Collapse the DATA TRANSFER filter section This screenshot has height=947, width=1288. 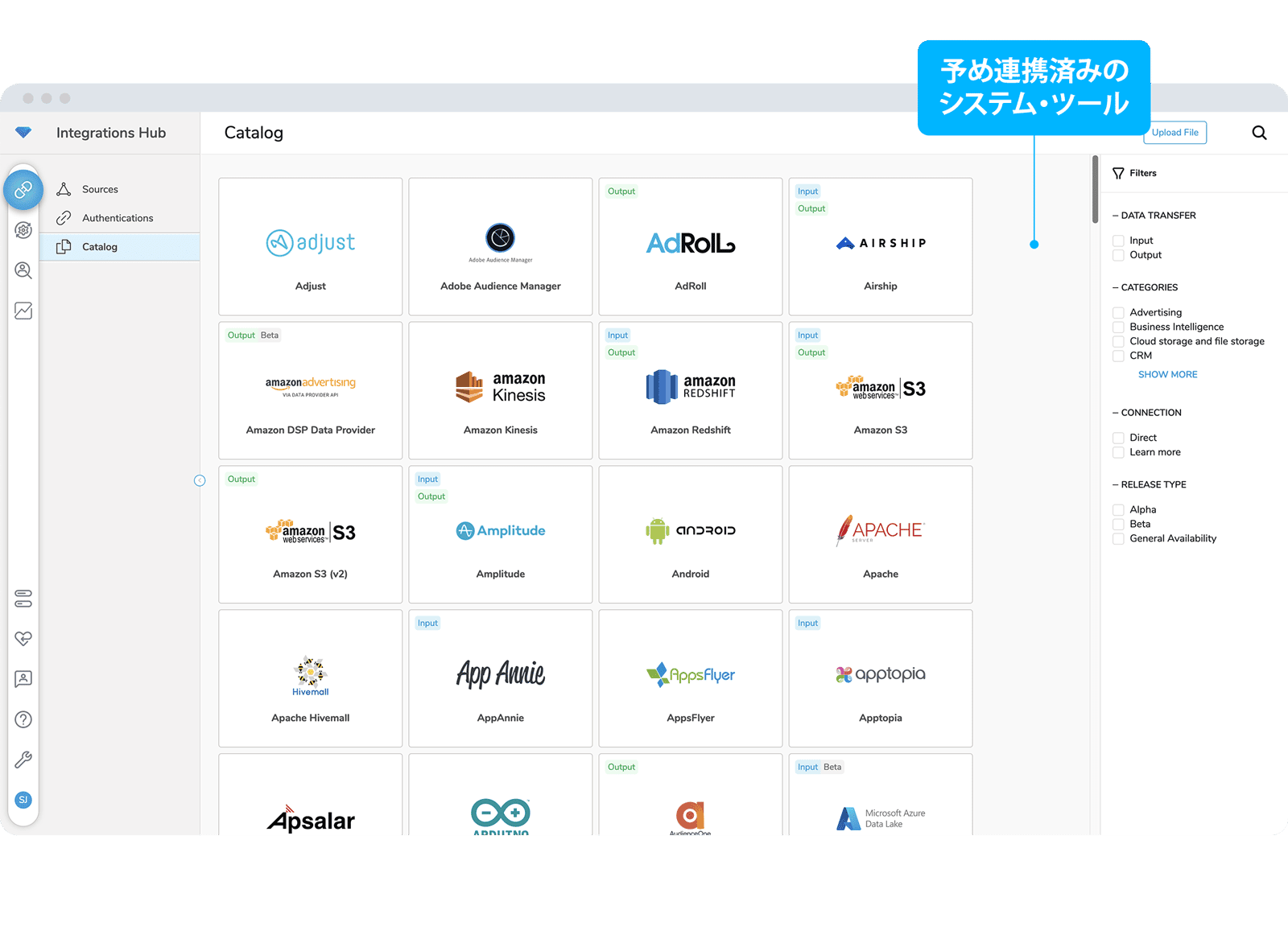(1154, 216)
